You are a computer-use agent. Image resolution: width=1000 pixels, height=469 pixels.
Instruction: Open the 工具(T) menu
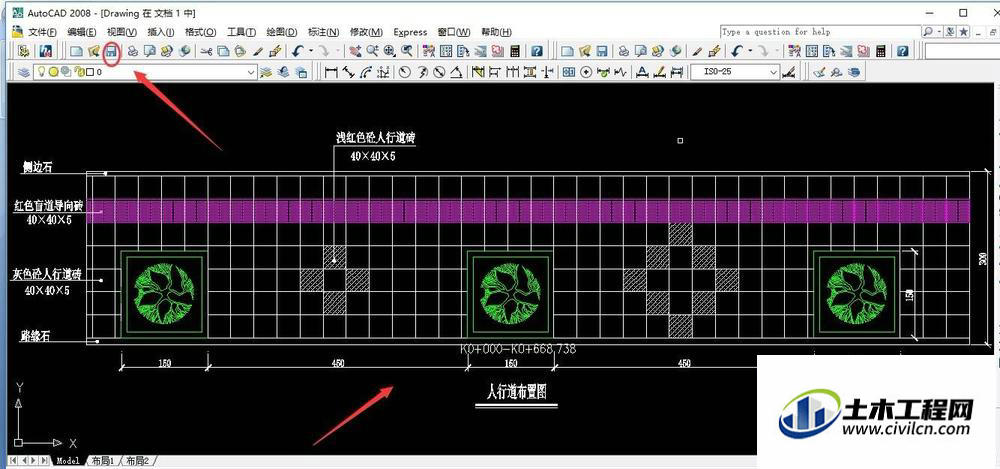(241, 32)
